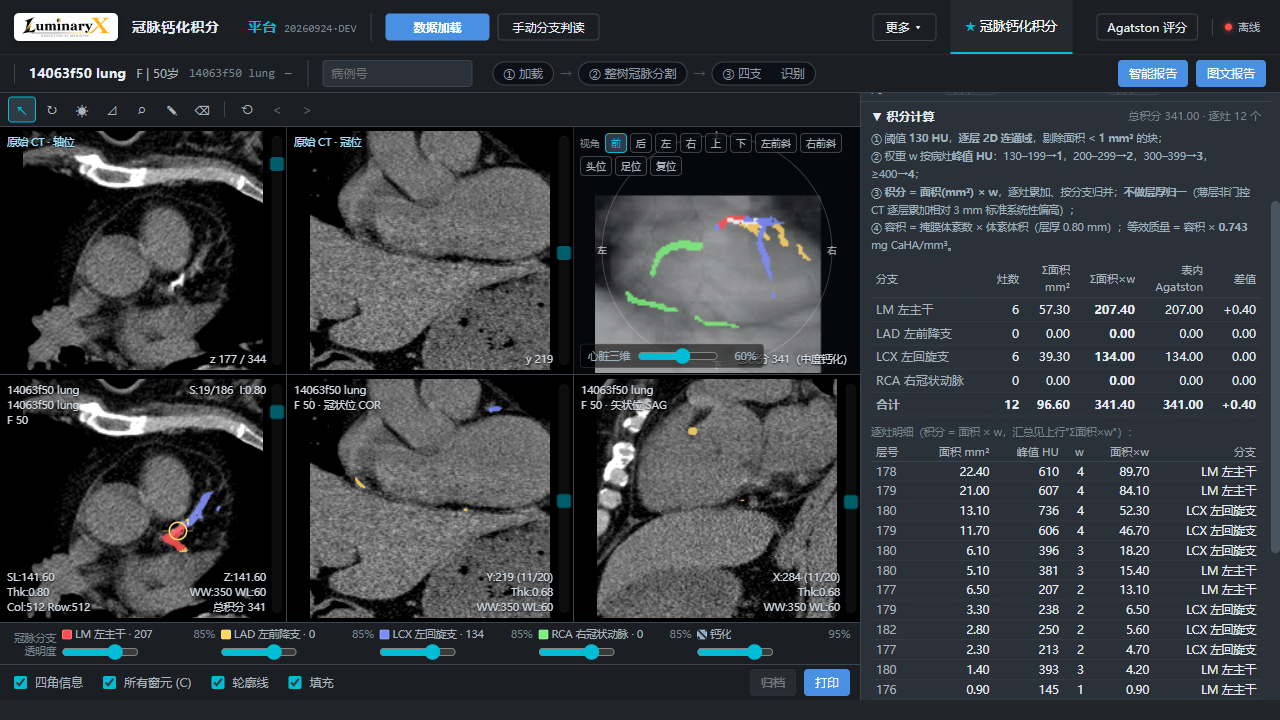Select the brightness window-level tool
Screen dimensions: 1280x720
pos(82,110)
